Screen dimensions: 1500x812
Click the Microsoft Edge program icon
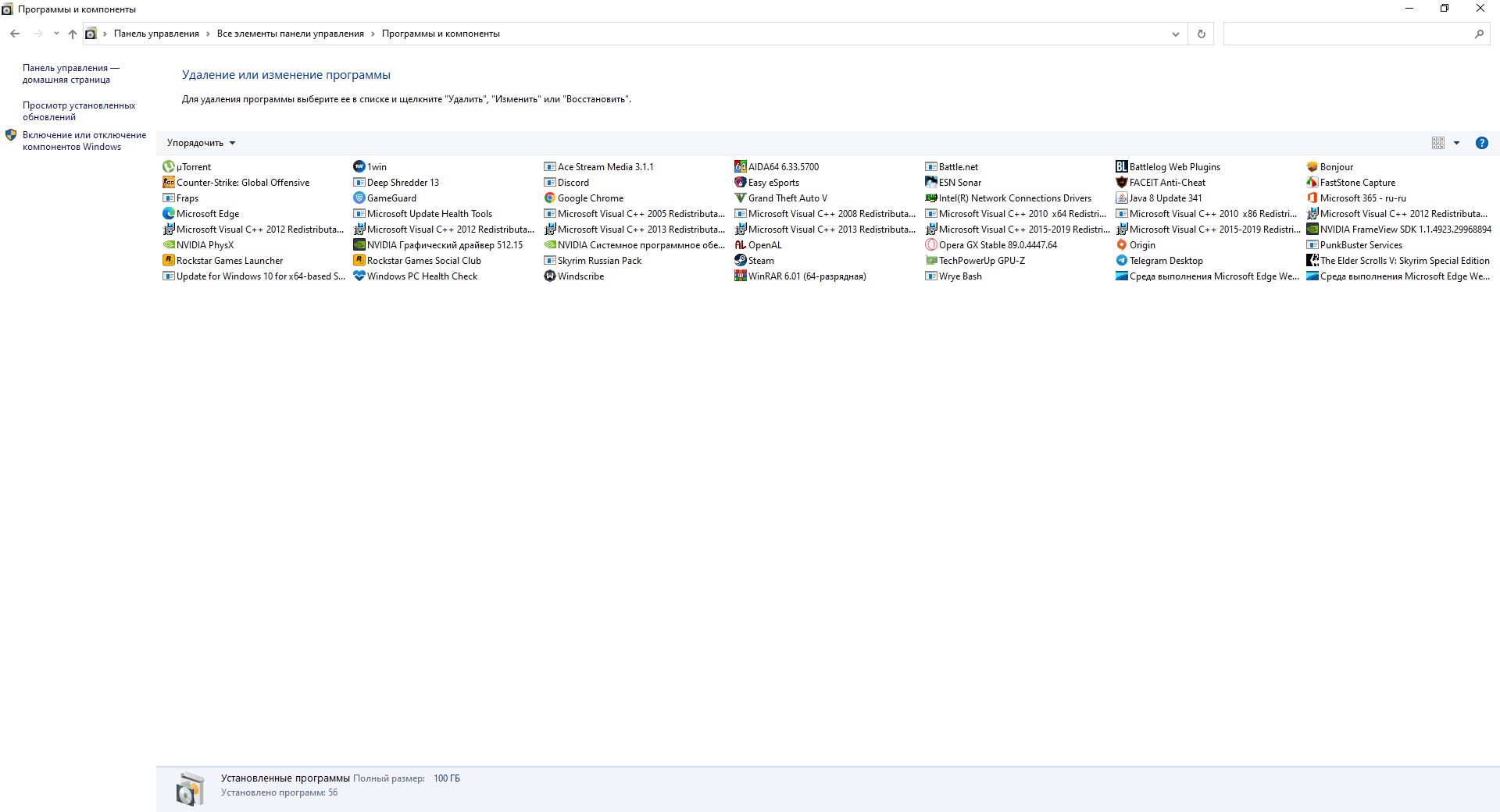click(168, 214)
